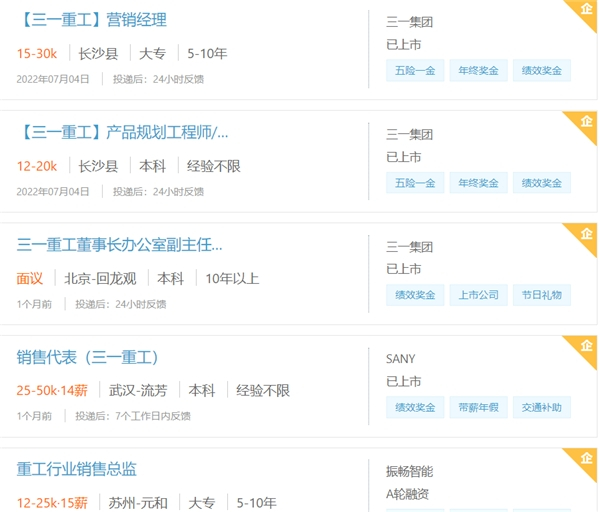600x512 pixels.
Task: Click 绩效奖金 tag in 销售代表 card
Action: pos(415,407)
